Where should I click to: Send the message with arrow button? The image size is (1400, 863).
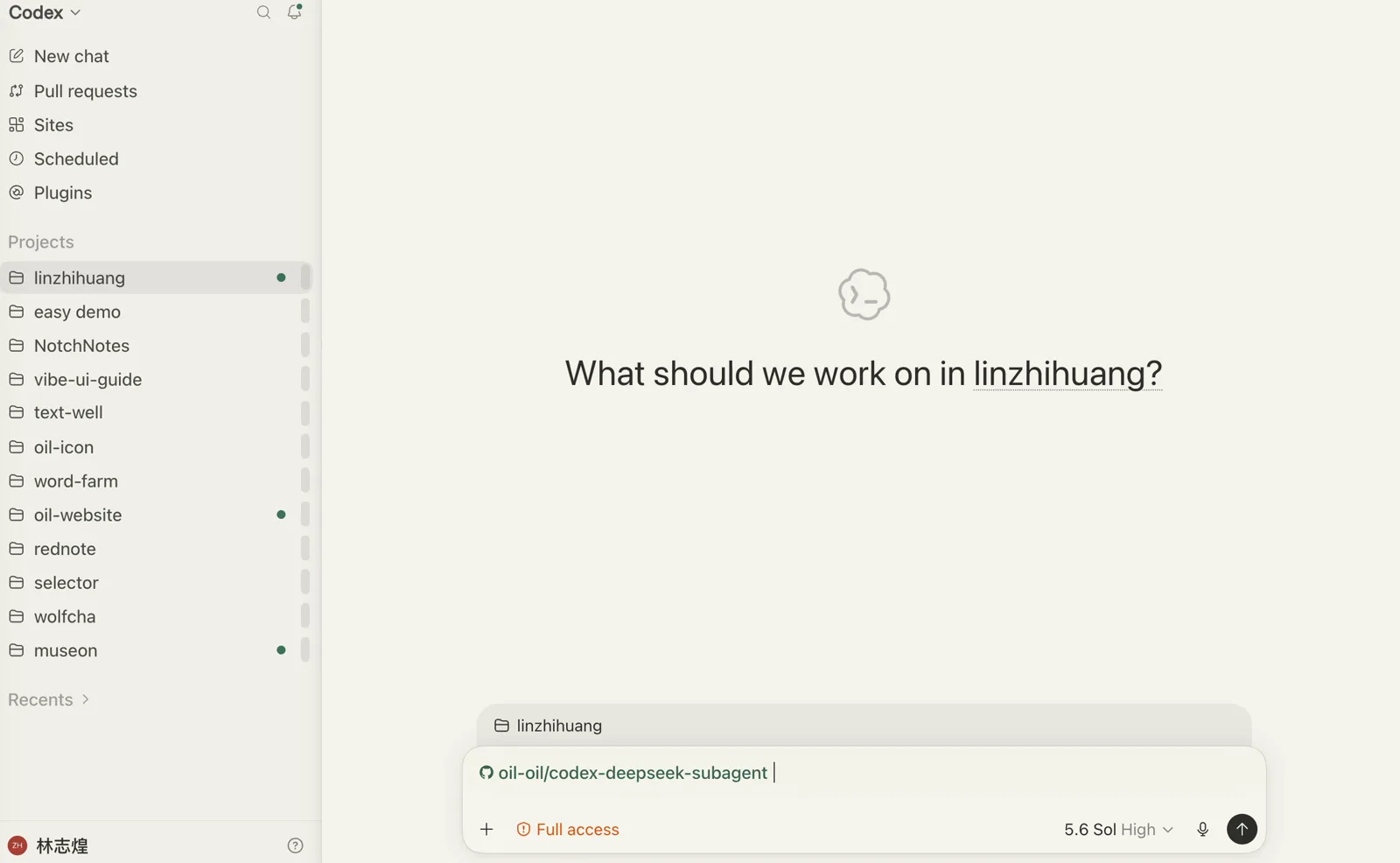tap(1242, 829)
